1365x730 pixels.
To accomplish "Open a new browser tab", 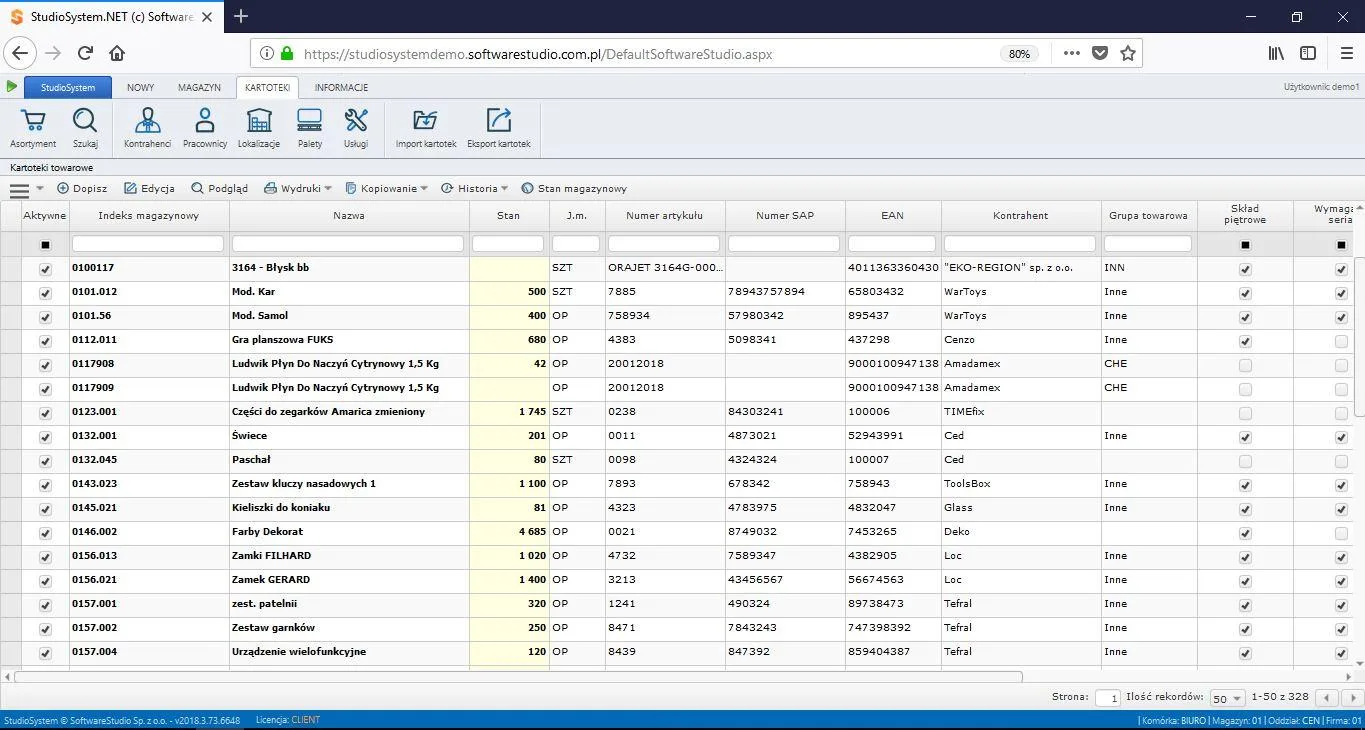I will (x=241, y=16).
